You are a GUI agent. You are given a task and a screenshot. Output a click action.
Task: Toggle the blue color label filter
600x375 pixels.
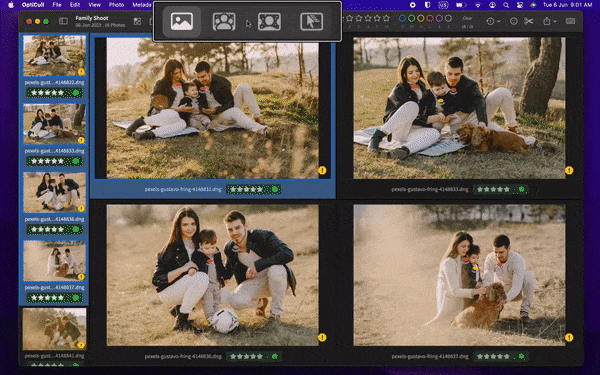pyautogui.click(x=402, y=18)
